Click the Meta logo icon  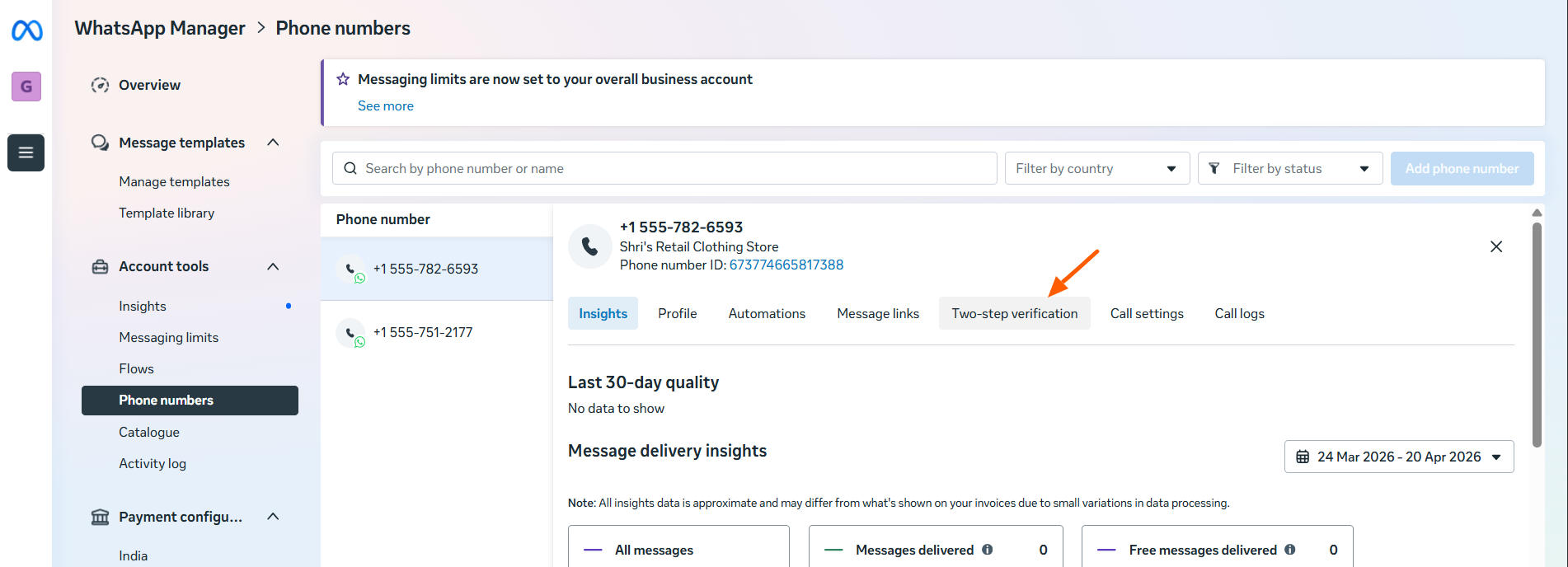[x=26, y=31]
